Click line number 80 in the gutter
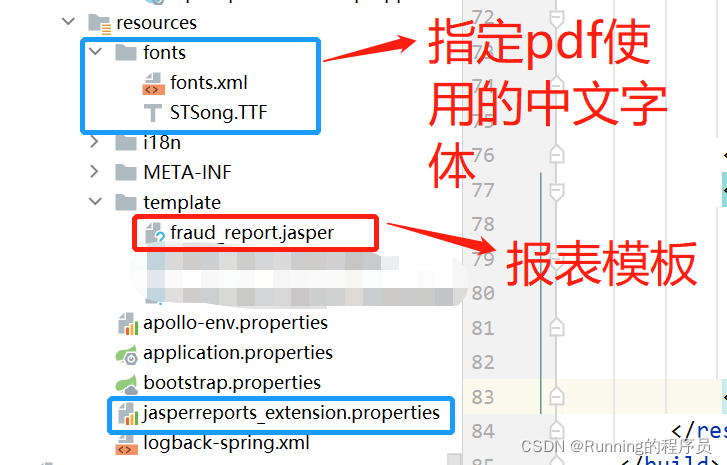Image resolution: width=727 pixels, height=465 pixels. click(483, 293)
